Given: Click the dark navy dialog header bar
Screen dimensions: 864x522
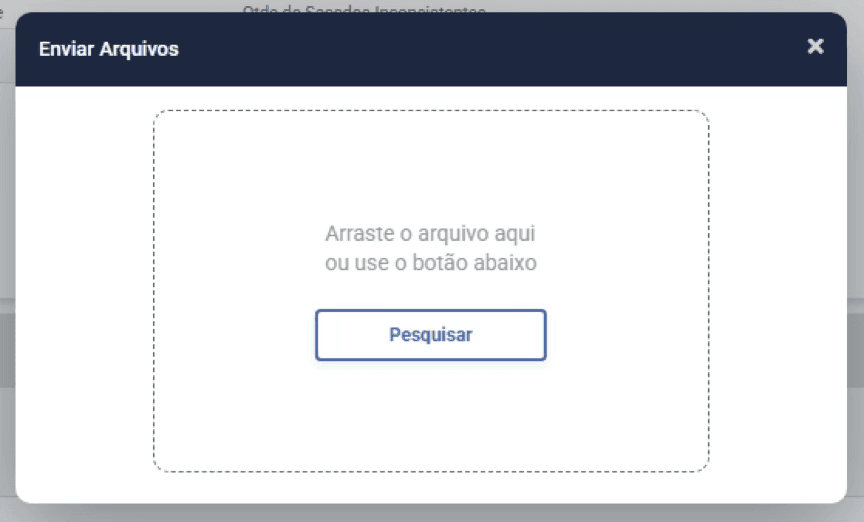Looking at the screenshot, I should (x=431, y=49).
